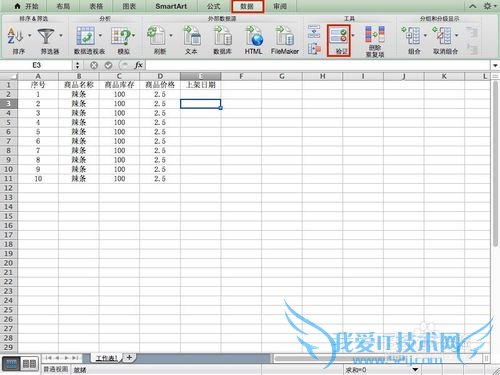The height and width of the screenshot is (375, 500).
Task: Open the What-If dropdown arrow
Action: [x=133, y=35]
